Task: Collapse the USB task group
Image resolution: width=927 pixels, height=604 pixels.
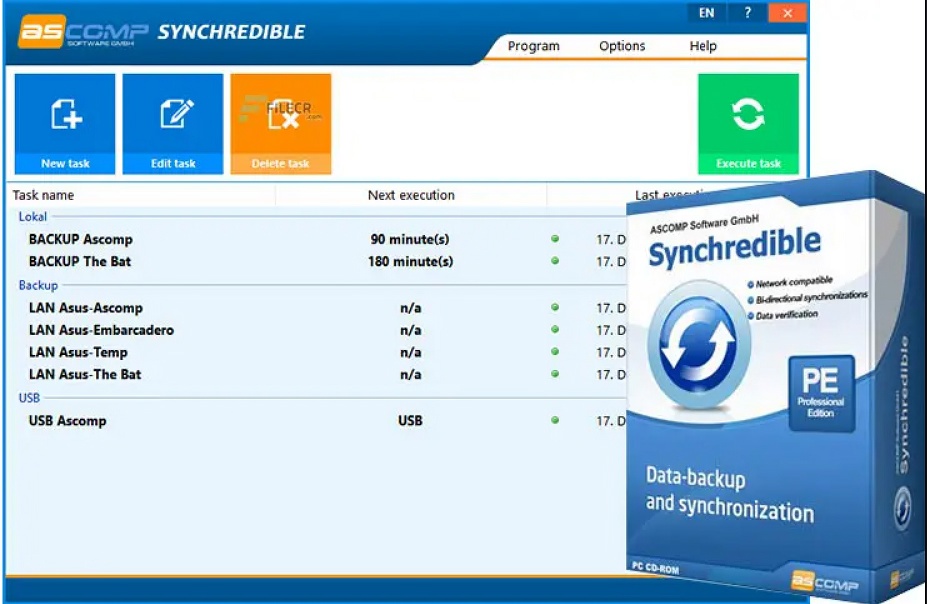Action: pyautogui.click(x=29, y=398)
